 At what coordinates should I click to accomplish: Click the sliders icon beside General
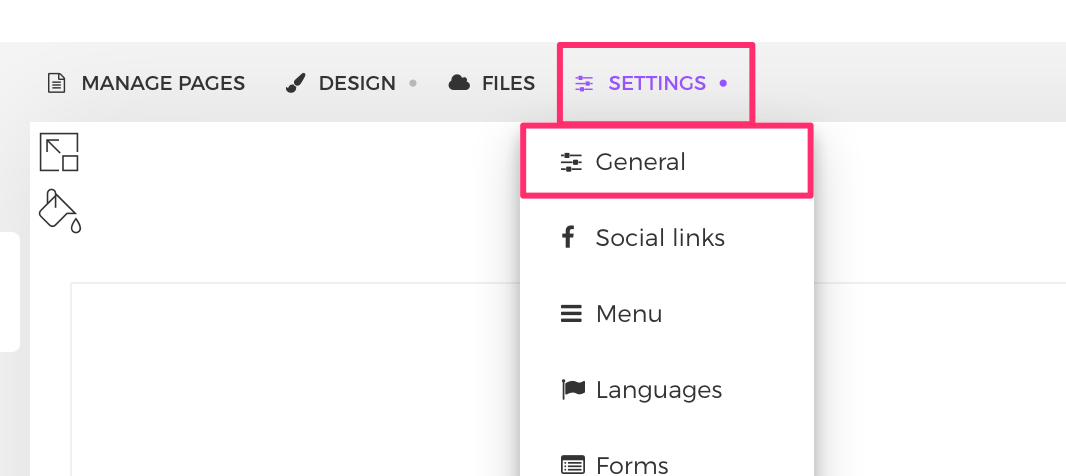[x=571, y=162]
